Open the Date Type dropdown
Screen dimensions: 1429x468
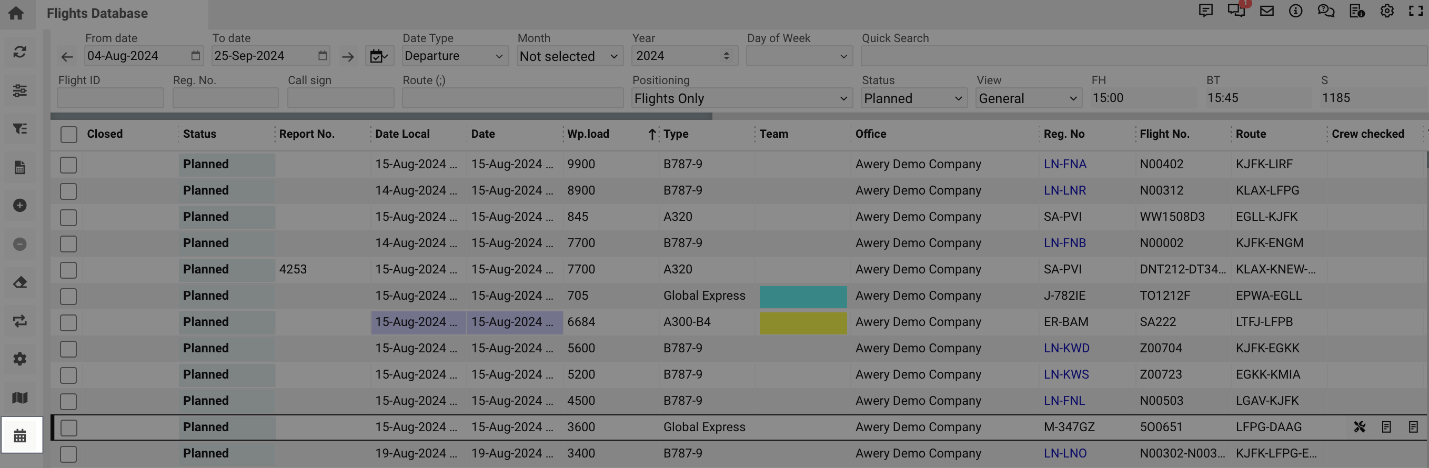point(455,57)
